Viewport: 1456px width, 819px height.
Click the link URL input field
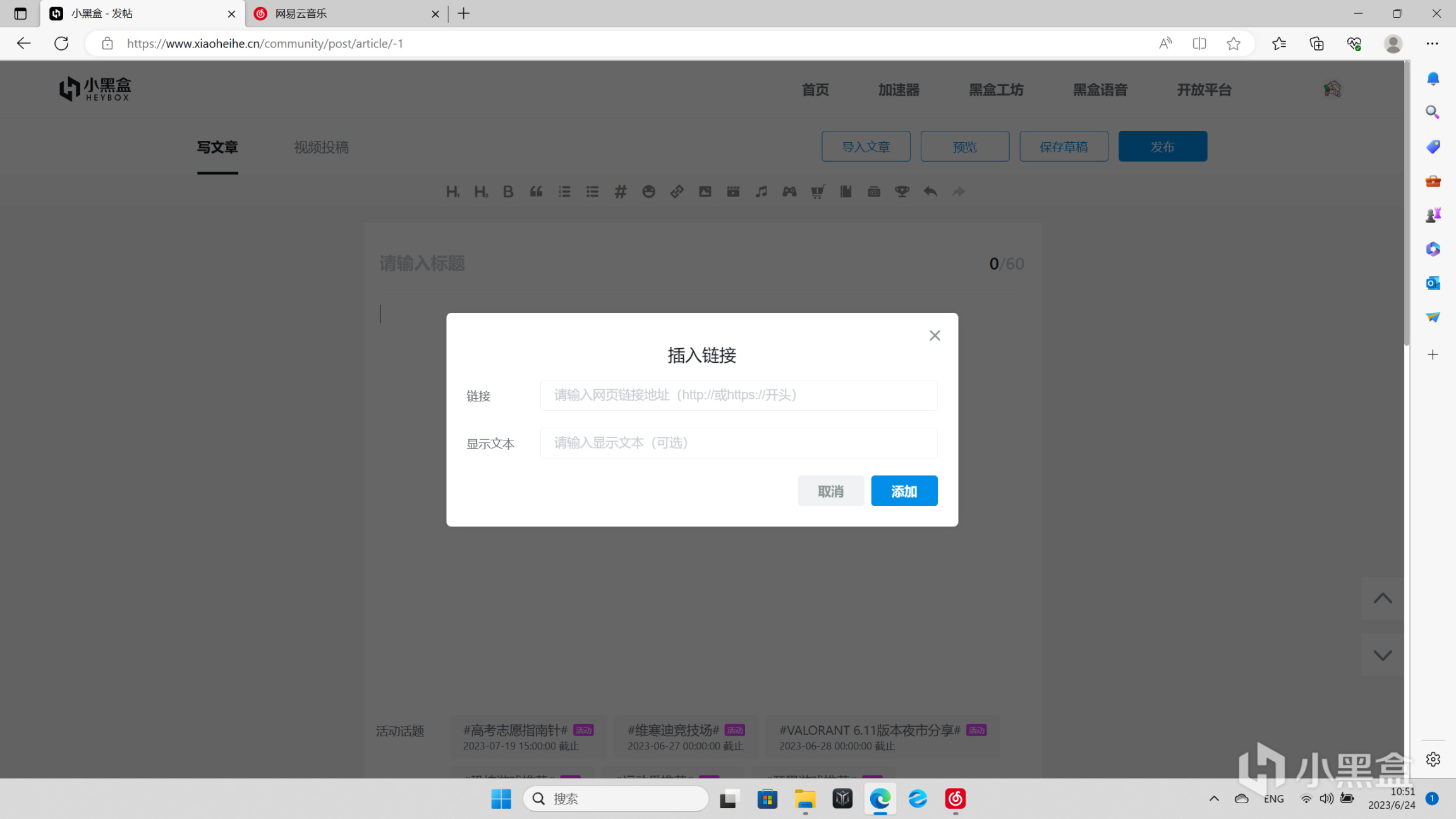[x=738, y=395]
